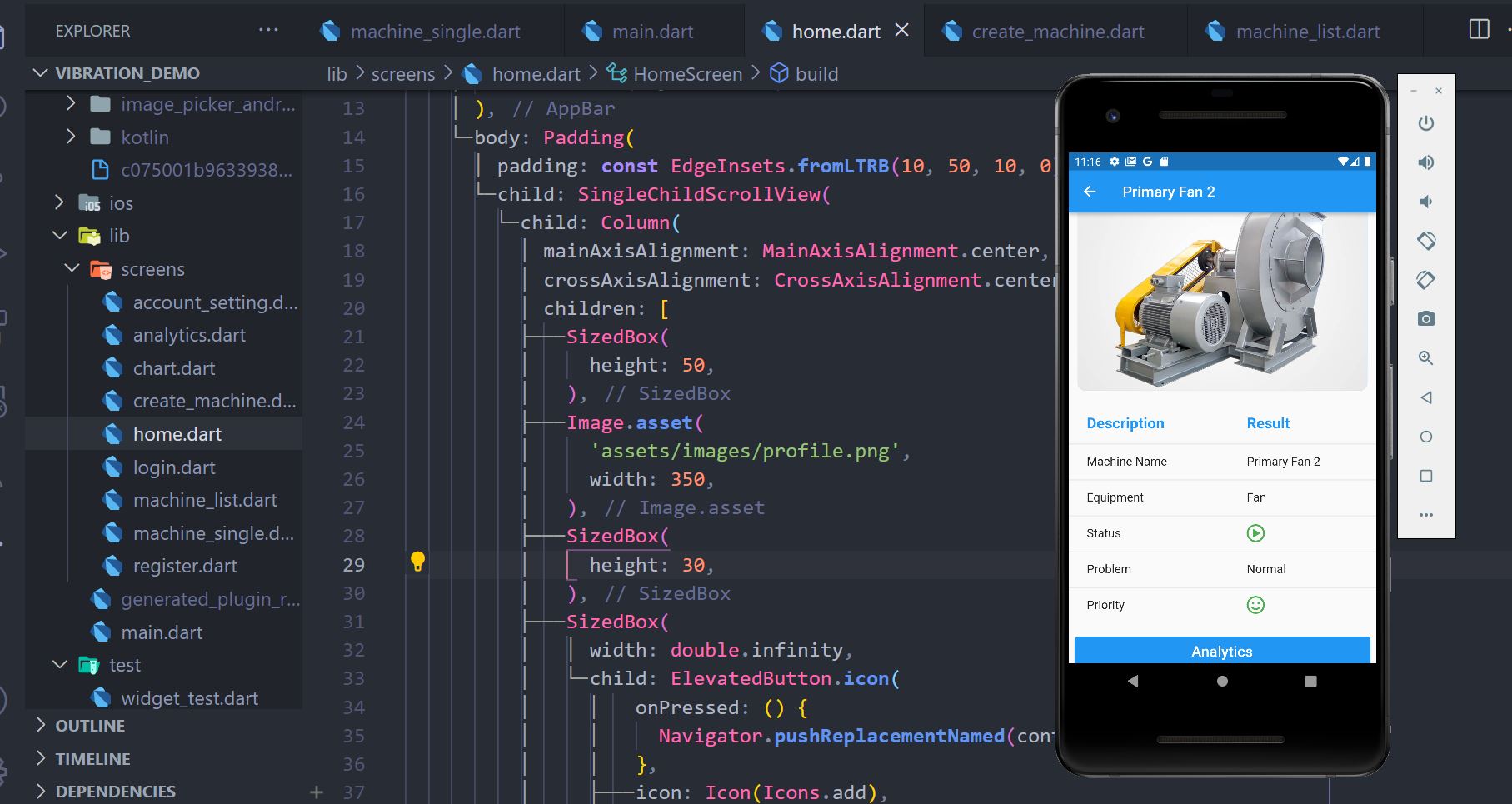
Task: Open the quick fix lightbulb on line 29
Action: tap(418, 562)
